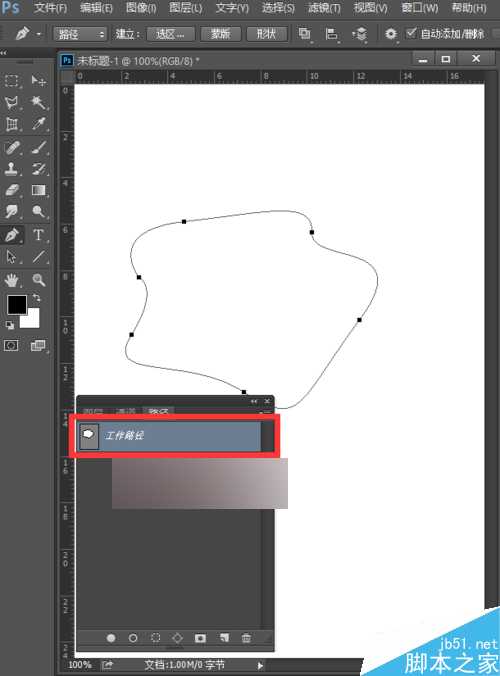Activate the Hand tool
This screenshot has width=500, height=676.
12,280
